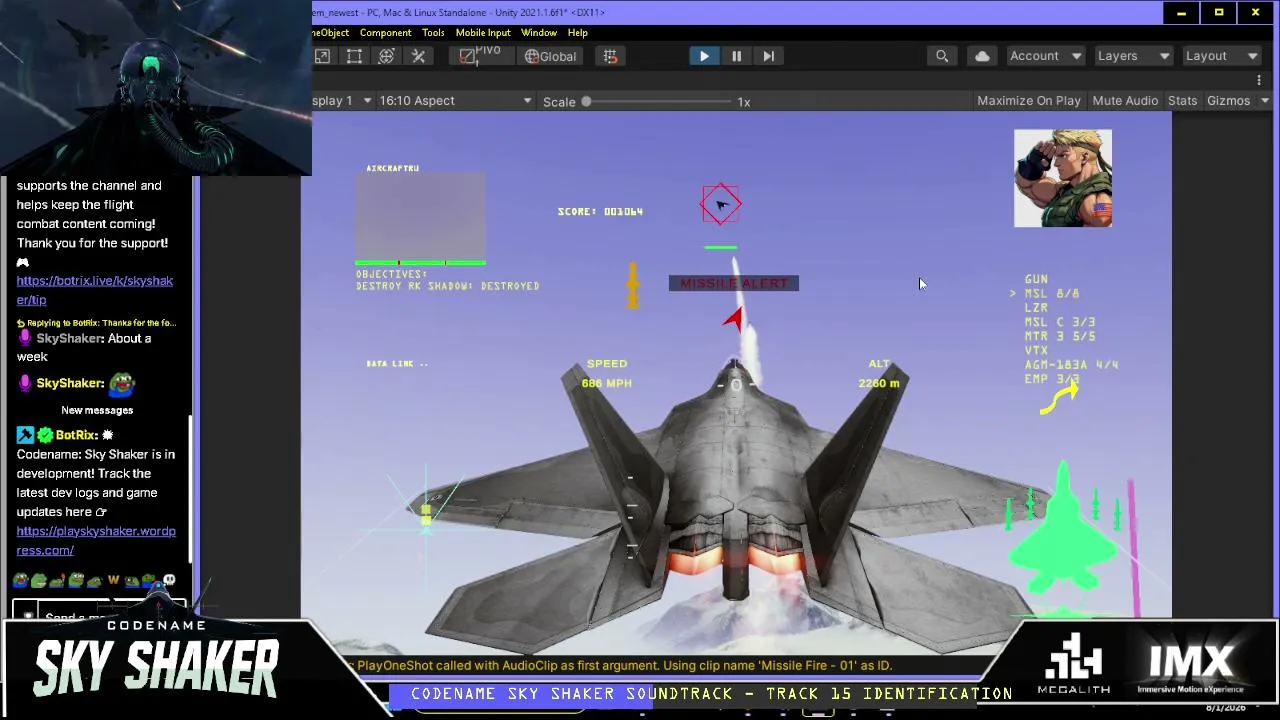This screenshot has width=1280, height=720.
Task: Toggle Maximize On Play
Action: [x=1028, y=100]
